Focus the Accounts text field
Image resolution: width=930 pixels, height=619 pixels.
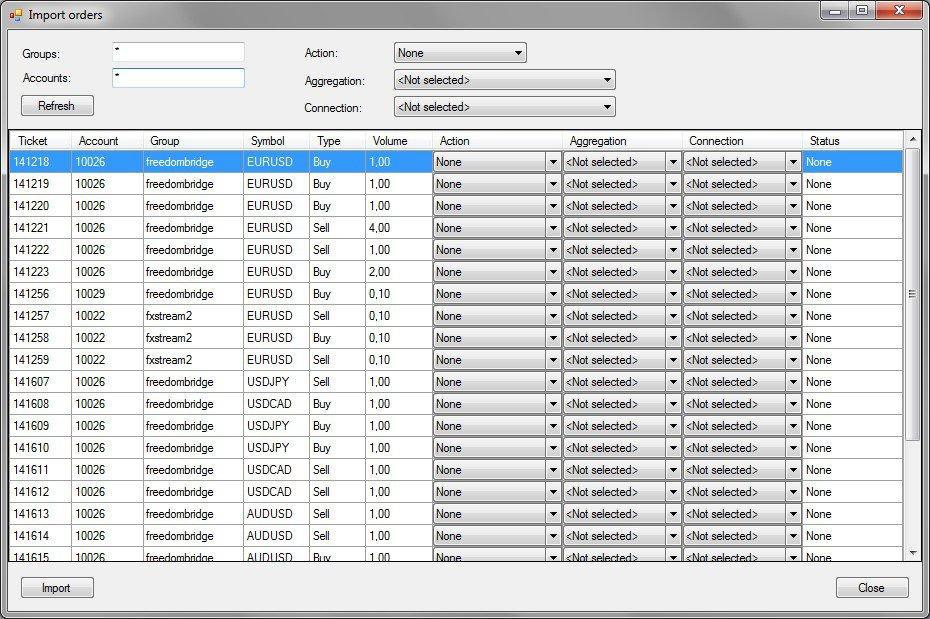178,77
